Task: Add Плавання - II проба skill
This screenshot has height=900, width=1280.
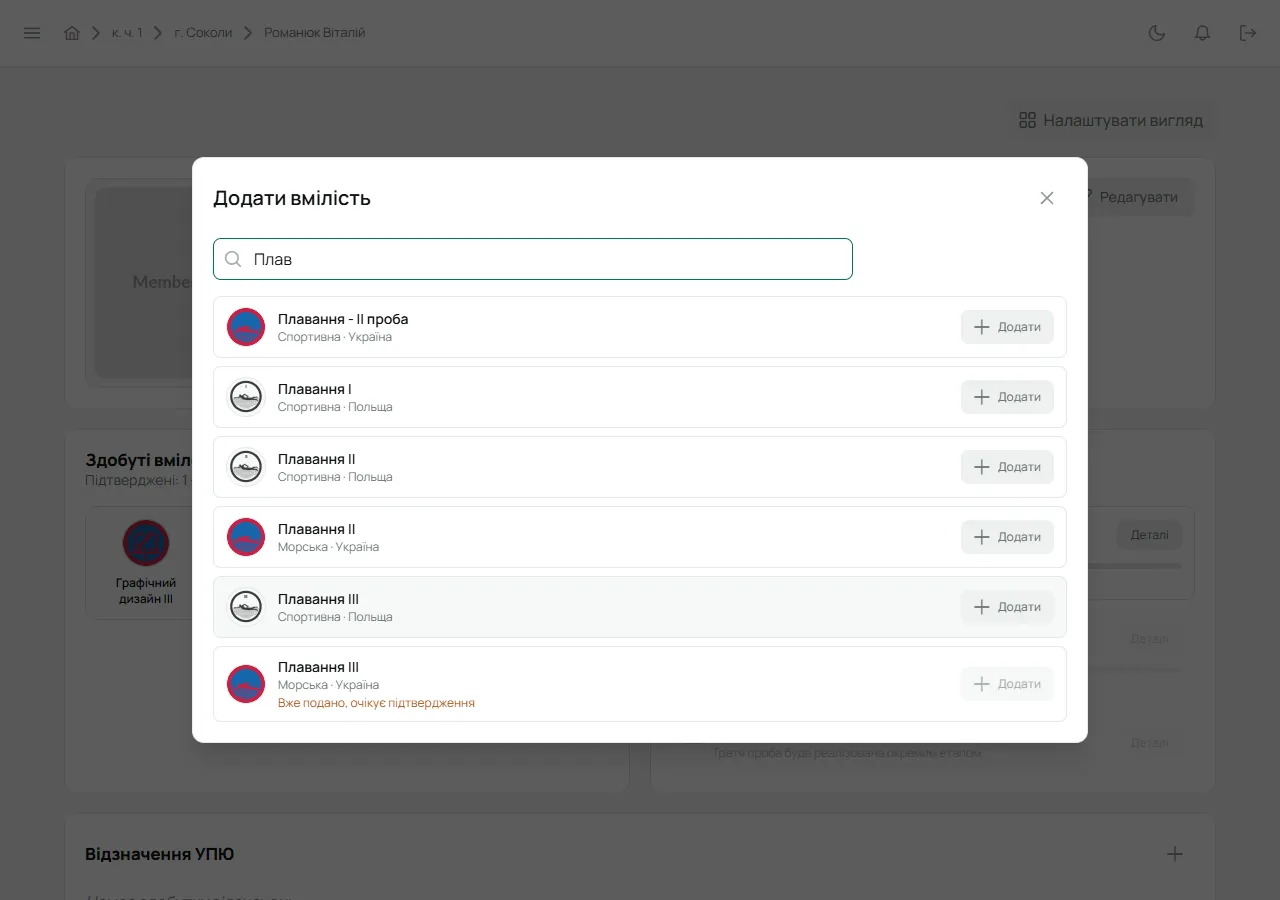Action: (x=1007, y=327)
